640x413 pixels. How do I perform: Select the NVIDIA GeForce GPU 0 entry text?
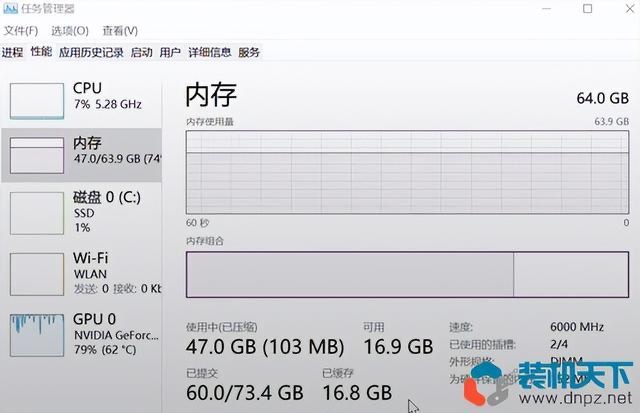116,335
